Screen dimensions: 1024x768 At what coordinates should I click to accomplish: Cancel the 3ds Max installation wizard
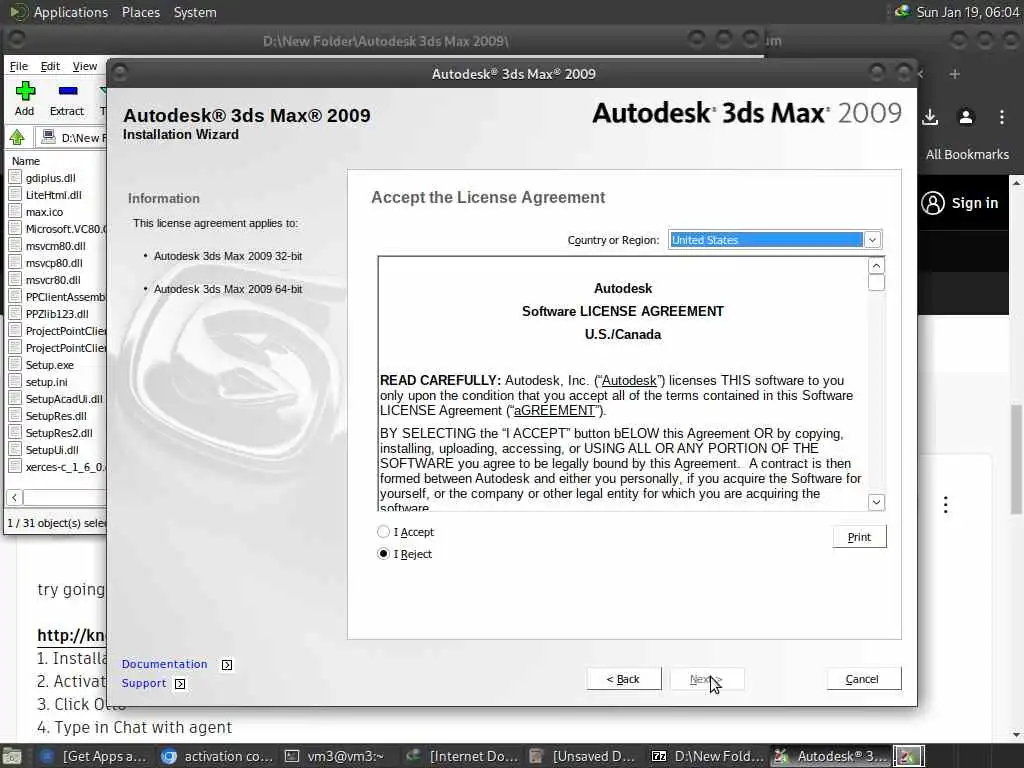coord(863,679)
